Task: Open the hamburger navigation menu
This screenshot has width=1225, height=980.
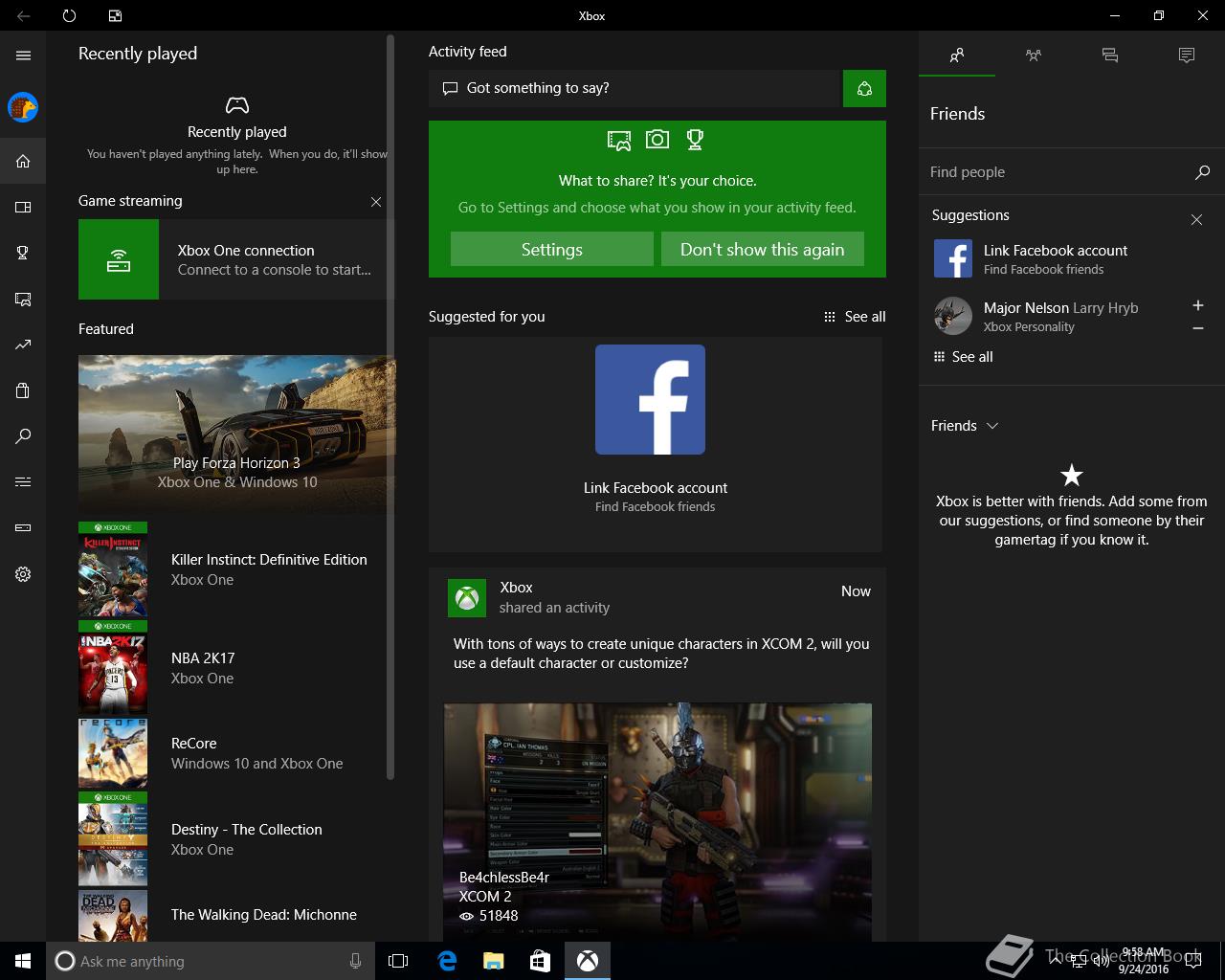Action: (x=23, y=56)
